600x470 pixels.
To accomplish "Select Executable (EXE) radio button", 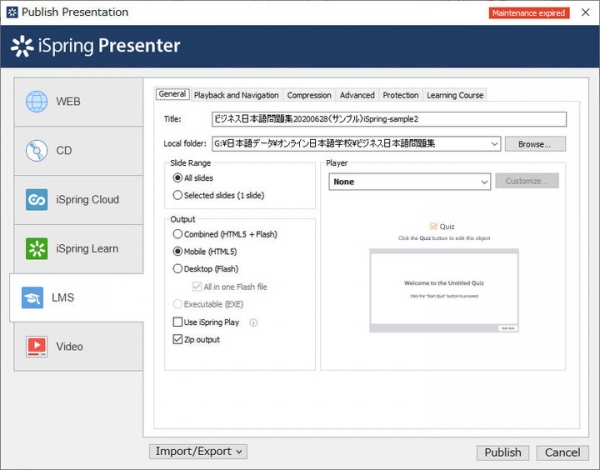I will click(178, 304).
